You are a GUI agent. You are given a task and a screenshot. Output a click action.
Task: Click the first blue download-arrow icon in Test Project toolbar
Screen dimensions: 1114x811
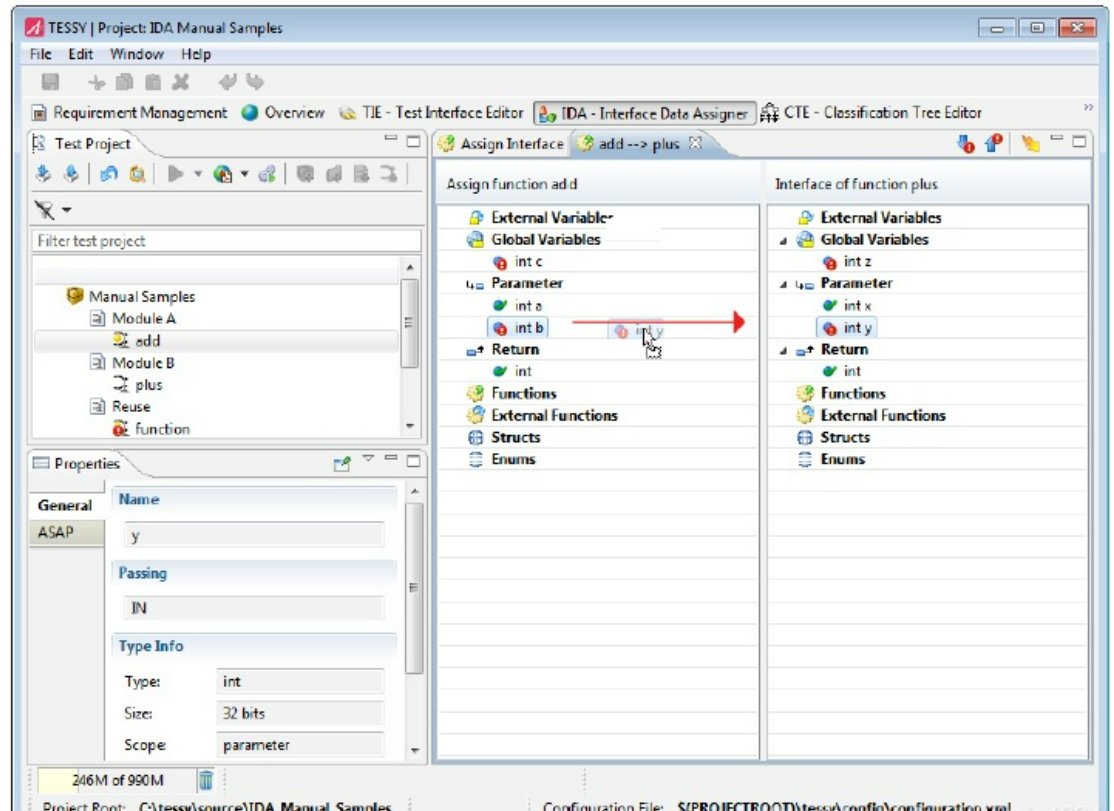click(x=43, y=174)
